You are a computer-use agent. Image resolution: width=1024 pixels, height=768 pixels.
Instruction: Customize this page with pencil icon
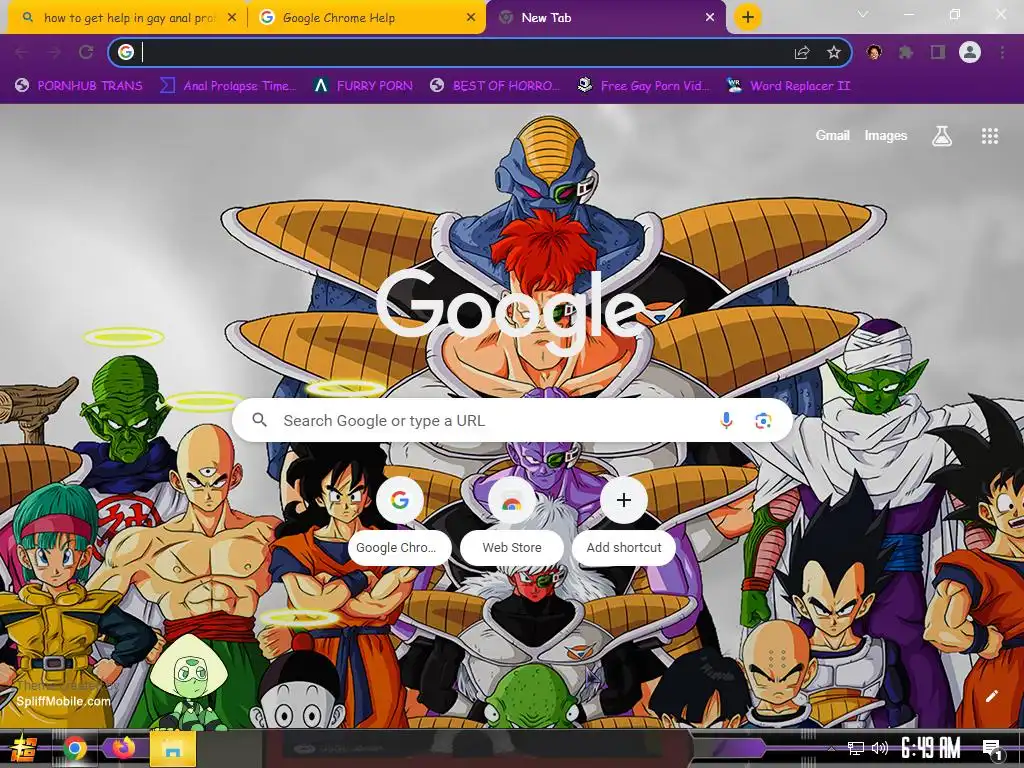[x=991, y=696]
